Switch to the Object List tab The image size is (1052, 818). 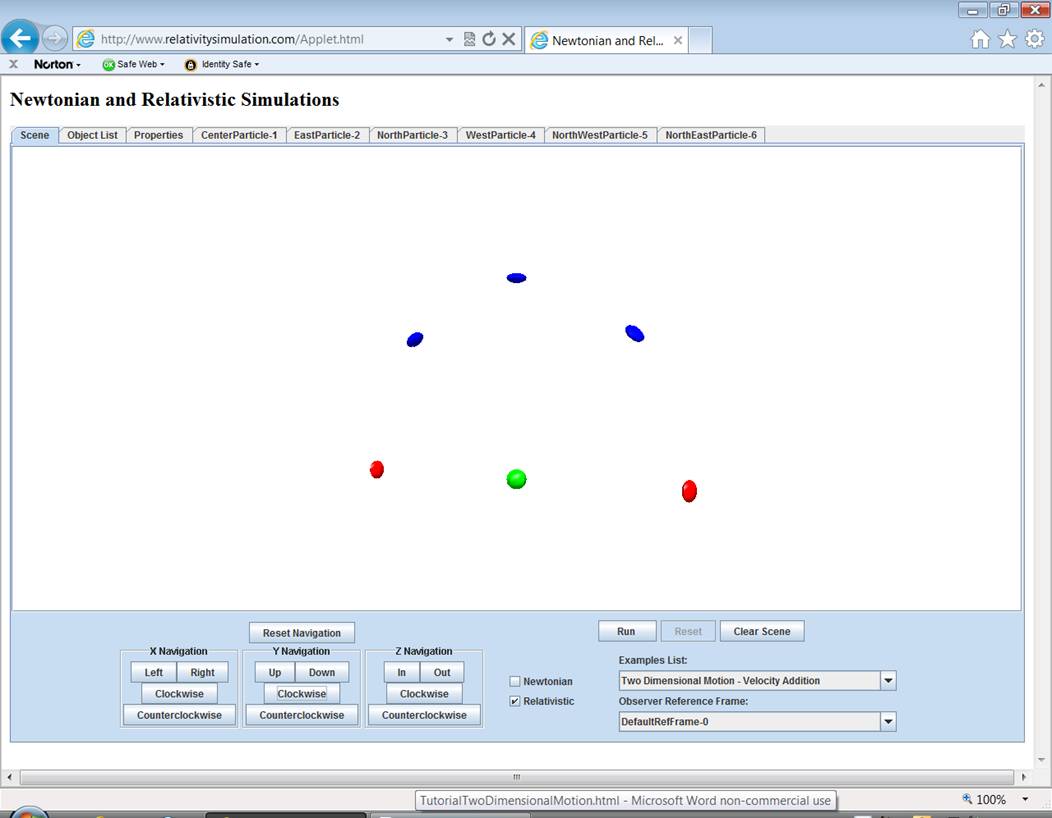point(92,135)
